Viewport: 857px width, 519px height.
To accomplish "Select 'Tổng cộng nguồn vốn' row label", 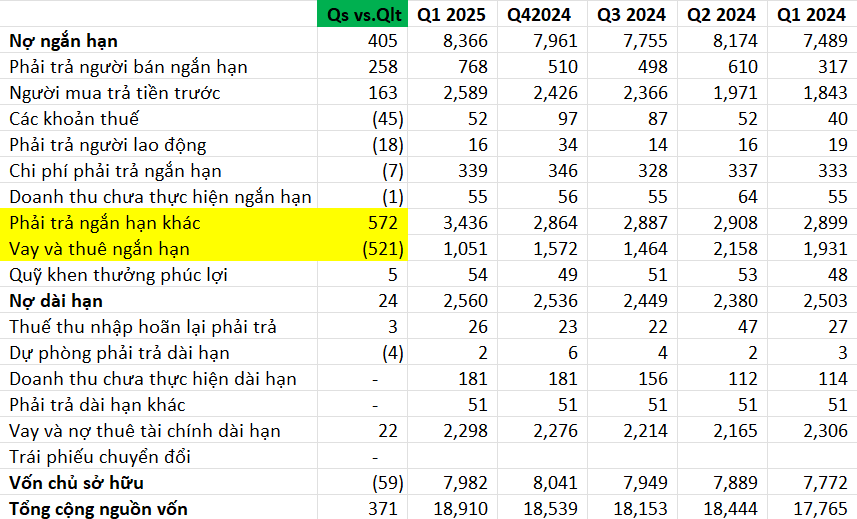I will pos(98,509).
